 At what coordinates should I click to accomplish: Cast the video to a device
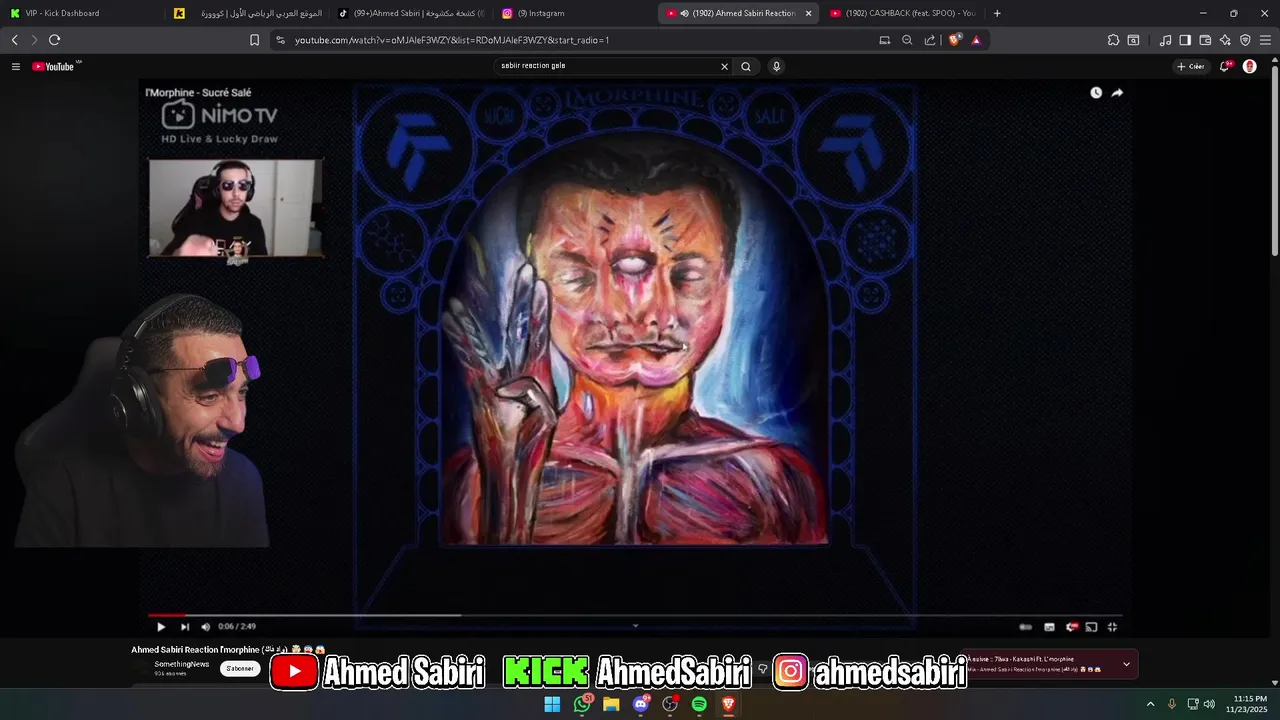click(x=1091, y=627)
